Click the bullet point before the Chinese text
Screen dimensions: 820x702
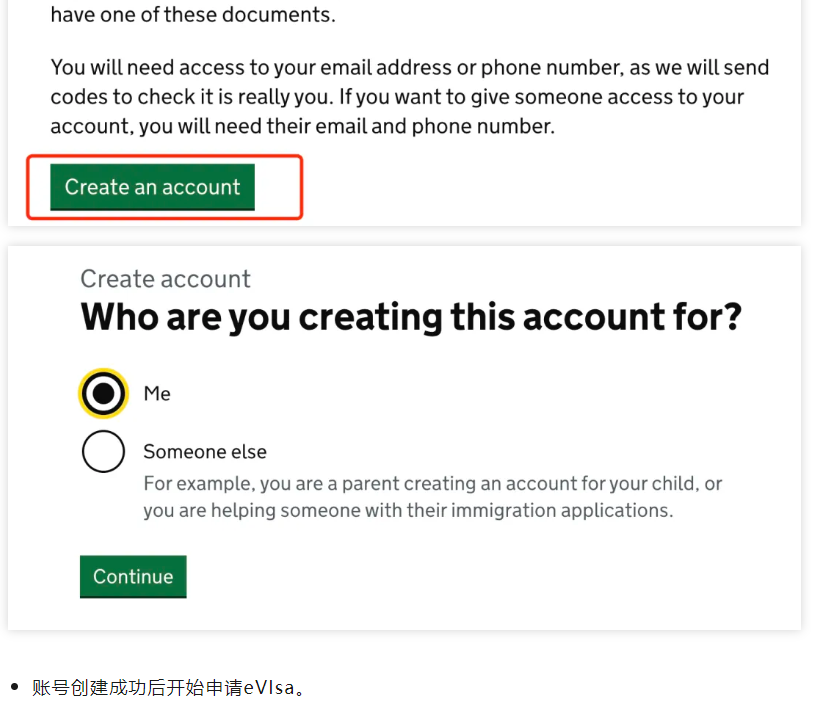tap(14, 687)
